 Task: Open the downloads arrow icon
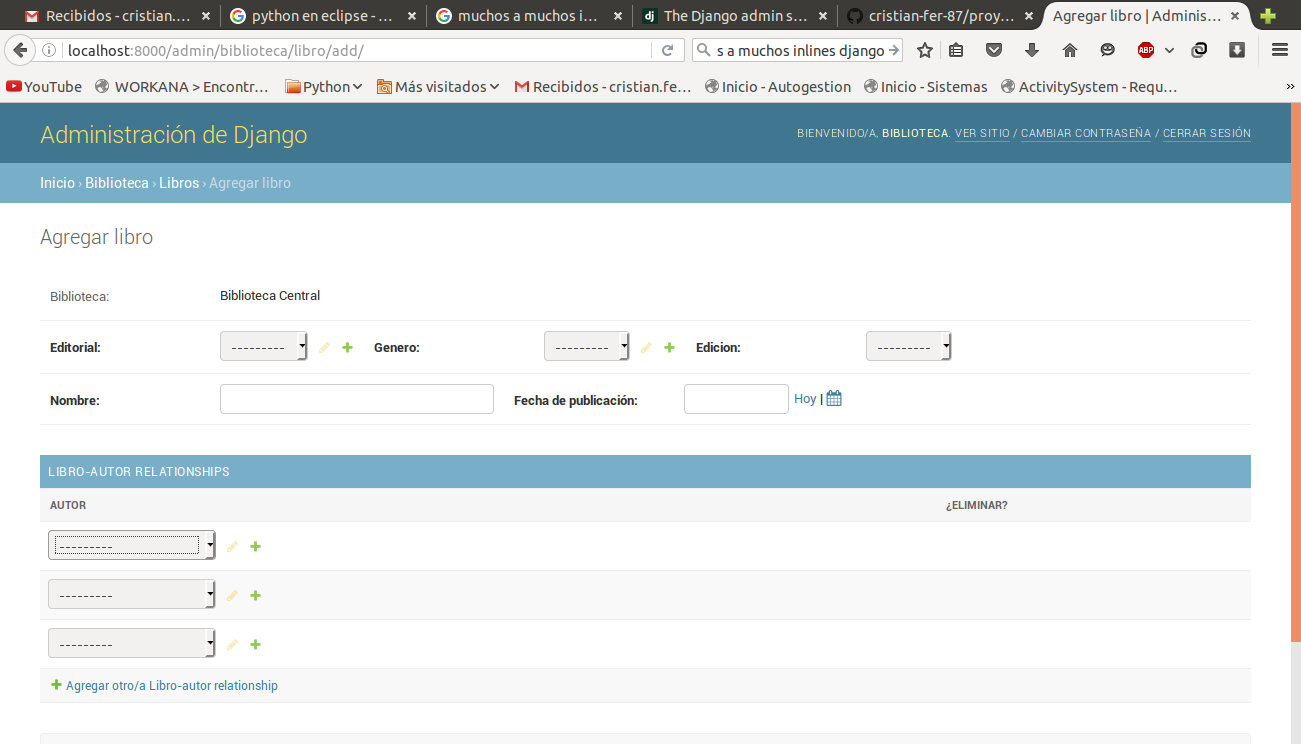(x=1032, y=50)
